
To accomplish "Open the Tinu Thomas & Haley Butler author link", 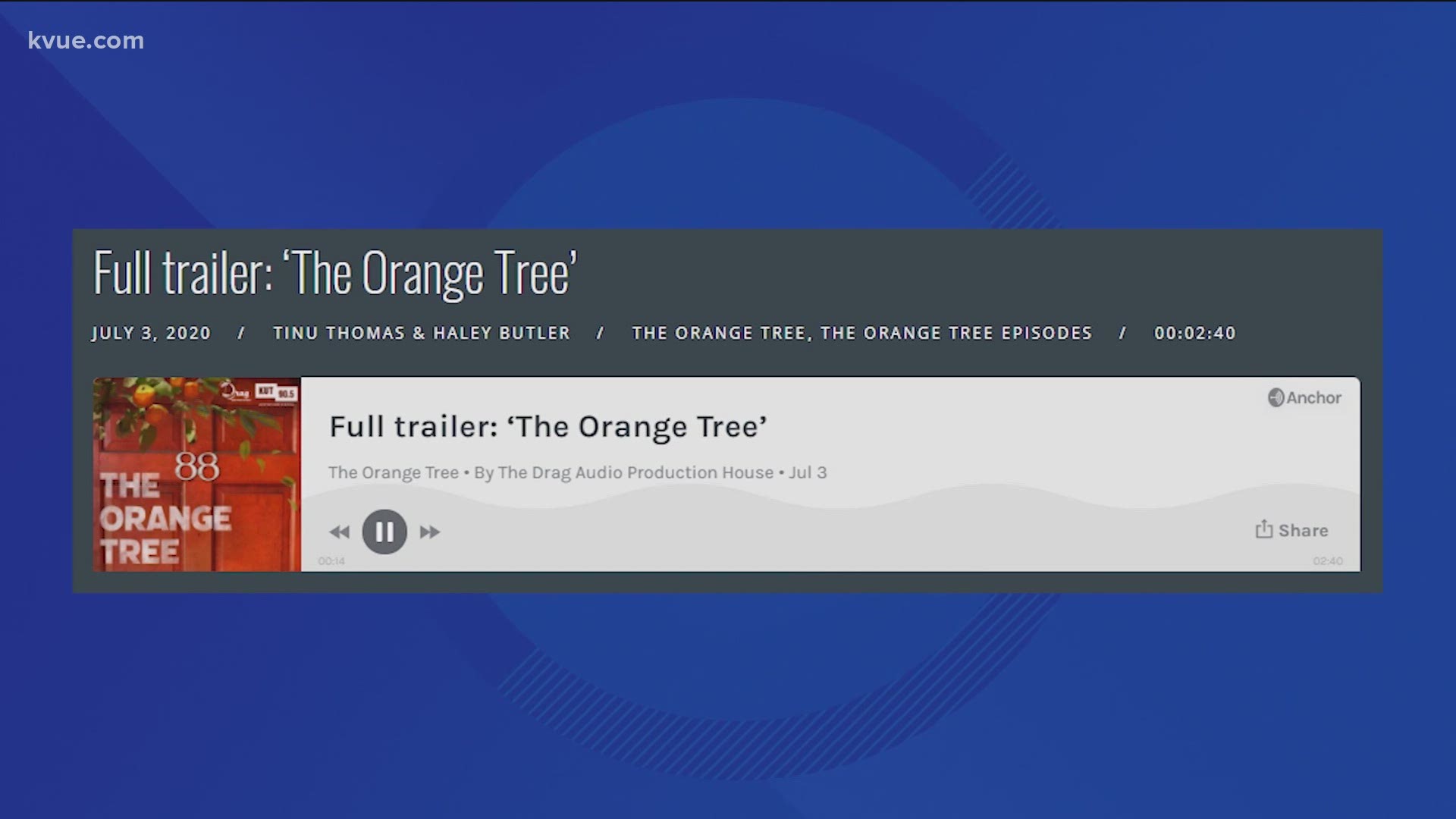I will [422, 333].
